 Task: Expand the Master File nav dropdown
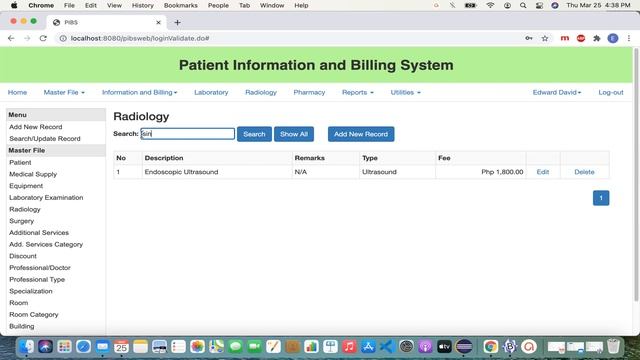(x=64, y=92)
